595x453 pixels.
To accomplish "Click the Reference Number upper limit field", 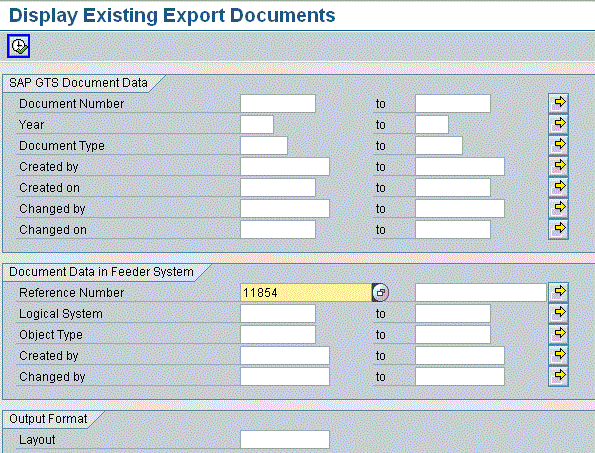I will tap(481, 293).
